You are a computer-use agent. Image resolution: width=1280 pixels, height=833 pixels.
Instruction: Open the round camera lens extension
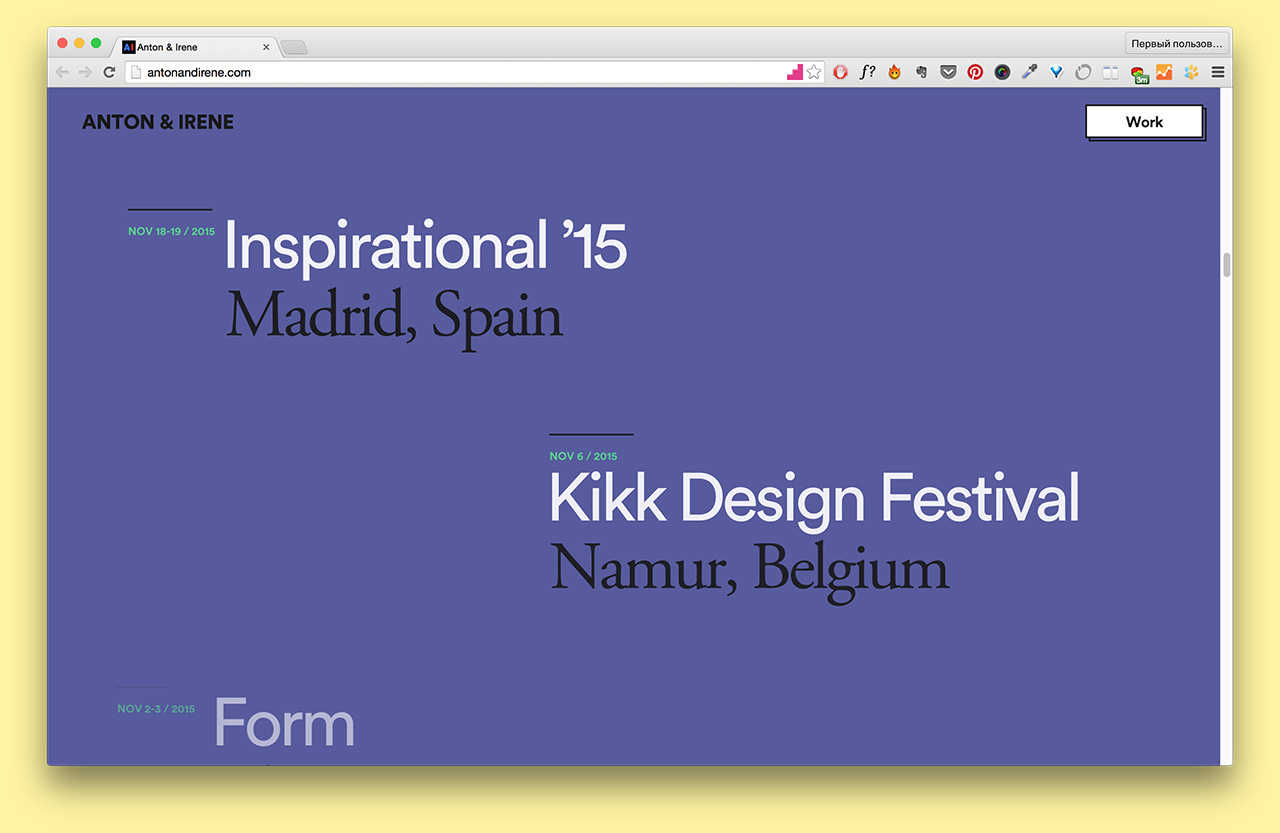(1002, 72)
